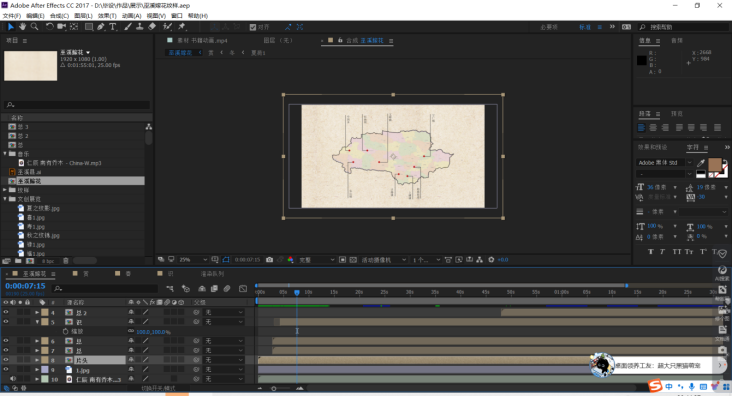
Task: Open the 编辑(E) menu
Action: tap(35, 15)
